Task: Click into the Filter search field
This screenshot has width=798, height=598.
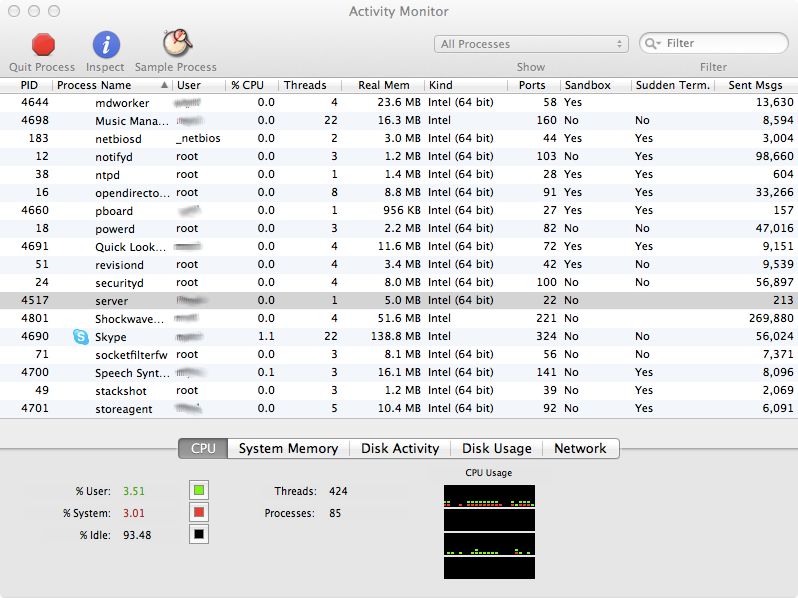Action: click(x=714, y=43)
